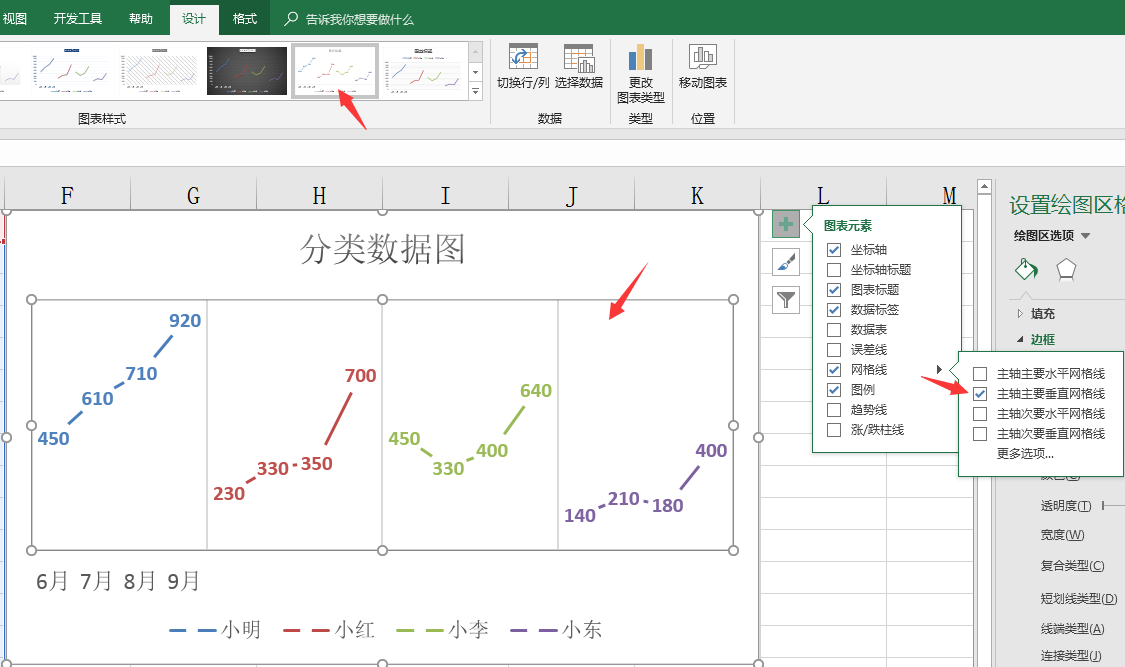This screenshot has height=667, width=1125.
Task: Select column H header
Action: 319,195
